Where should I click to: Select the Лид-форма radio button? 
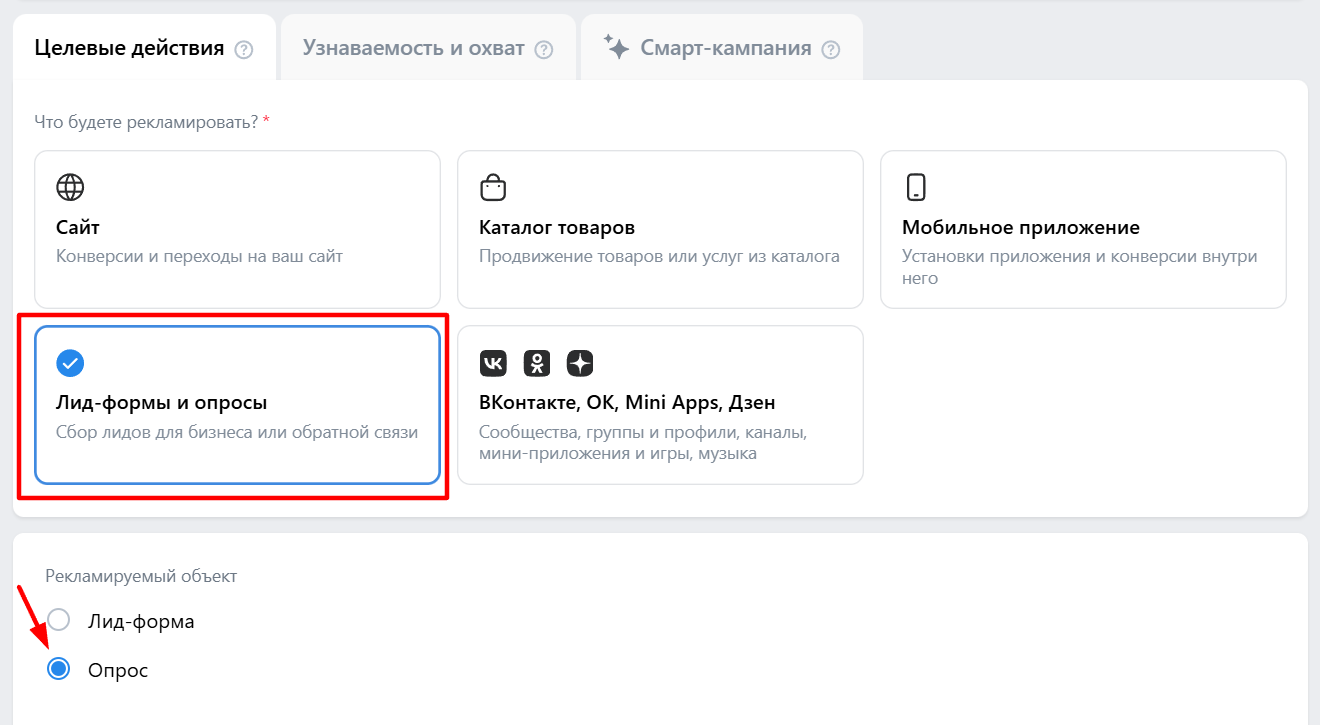[x=59, y=621]
